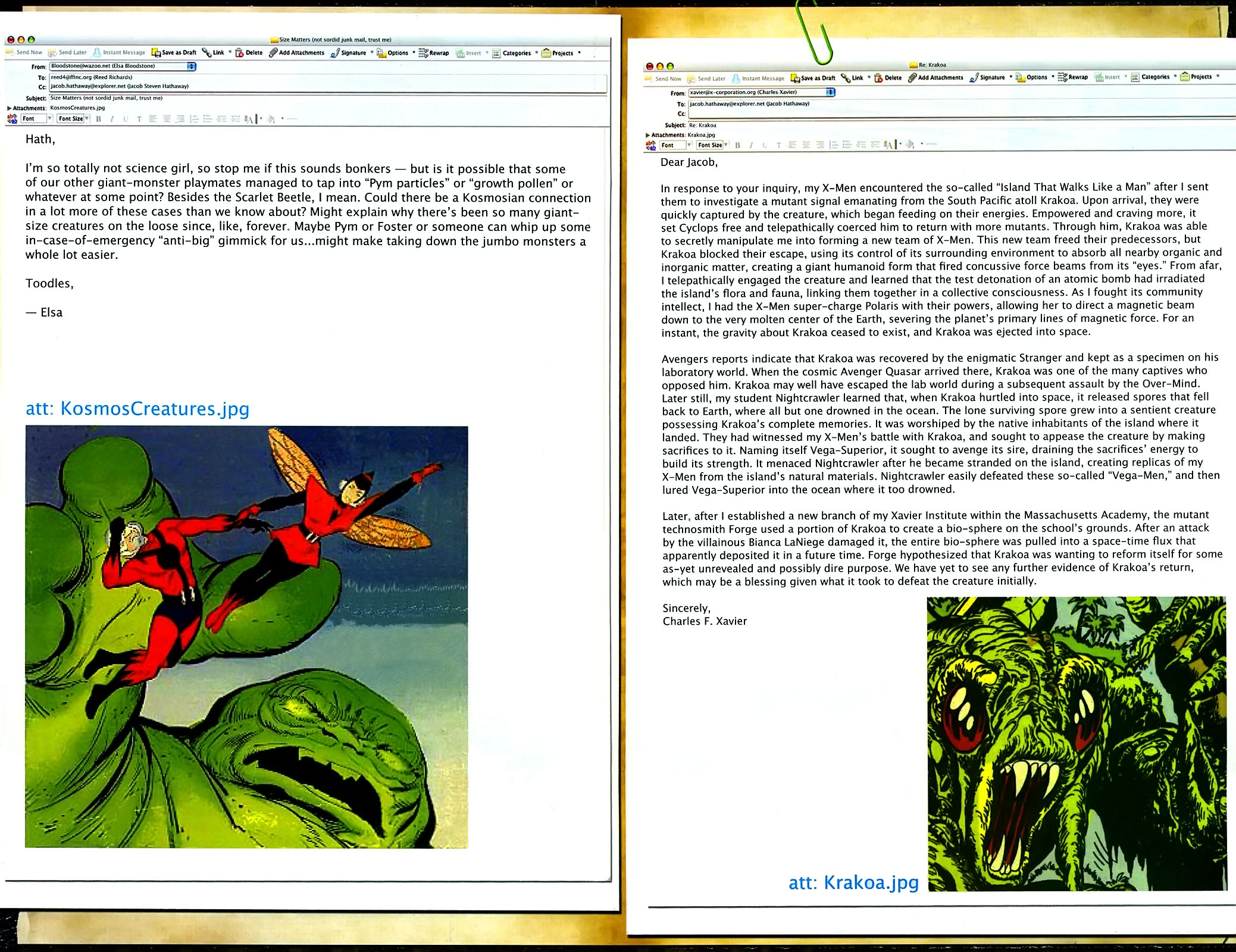Toggle center alignment in Size Matters window
This screenshot has width=1236, height=952.
[x=167, y=119]
